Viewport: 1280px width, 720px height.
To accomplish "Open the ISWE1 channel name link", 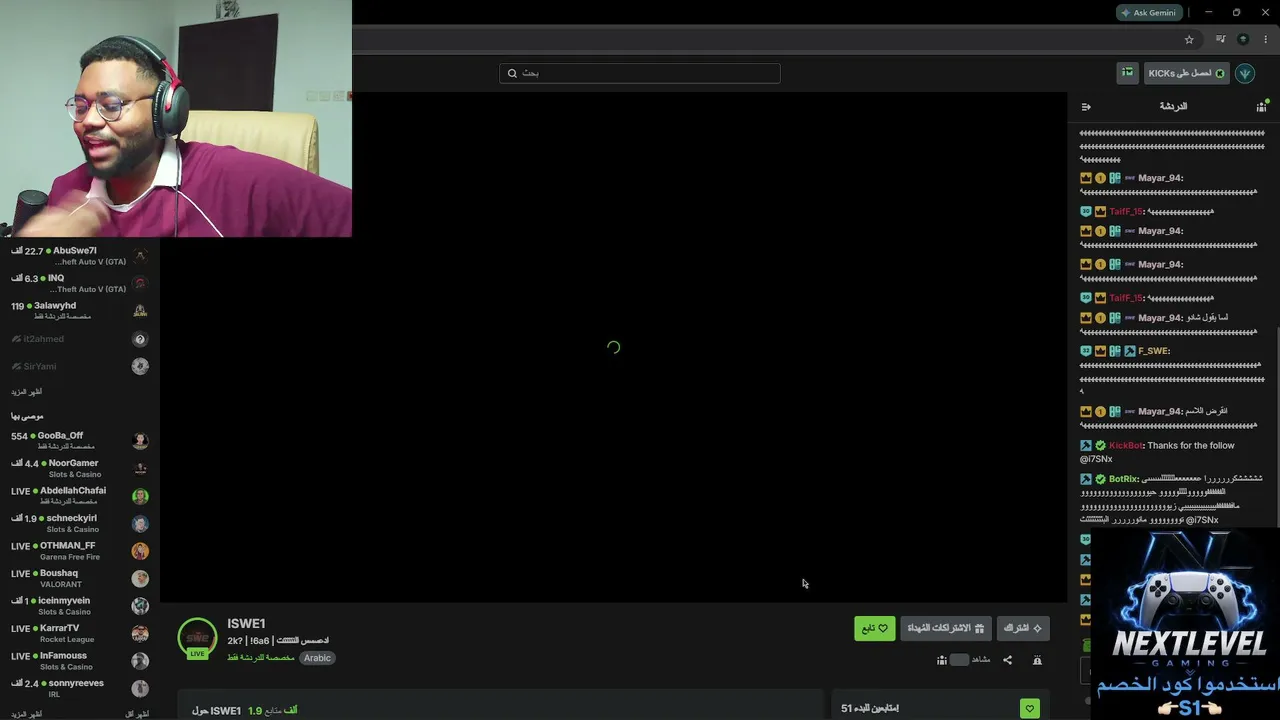I will [246, 624].
